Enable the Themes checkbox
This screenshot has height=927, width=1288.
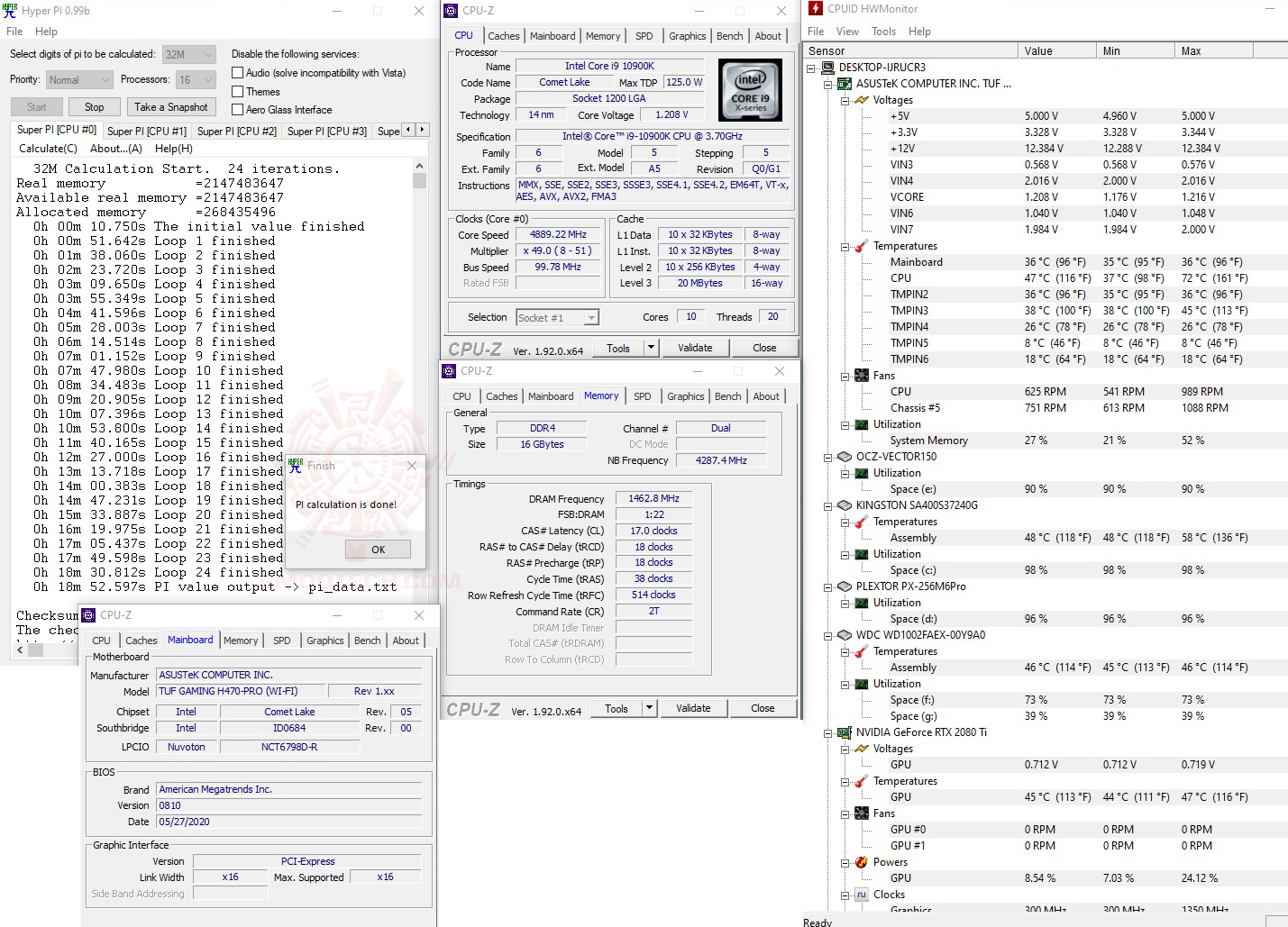click(x=237, y=91)
